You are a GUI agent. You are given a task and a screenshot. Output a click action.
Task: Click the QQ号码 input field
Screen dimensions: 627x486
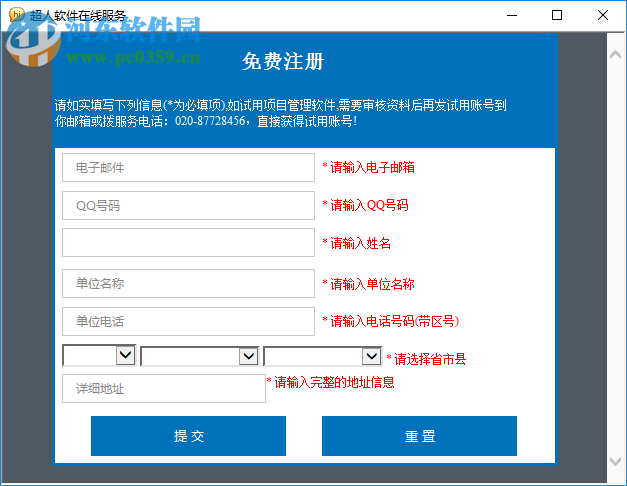(188, 206)
